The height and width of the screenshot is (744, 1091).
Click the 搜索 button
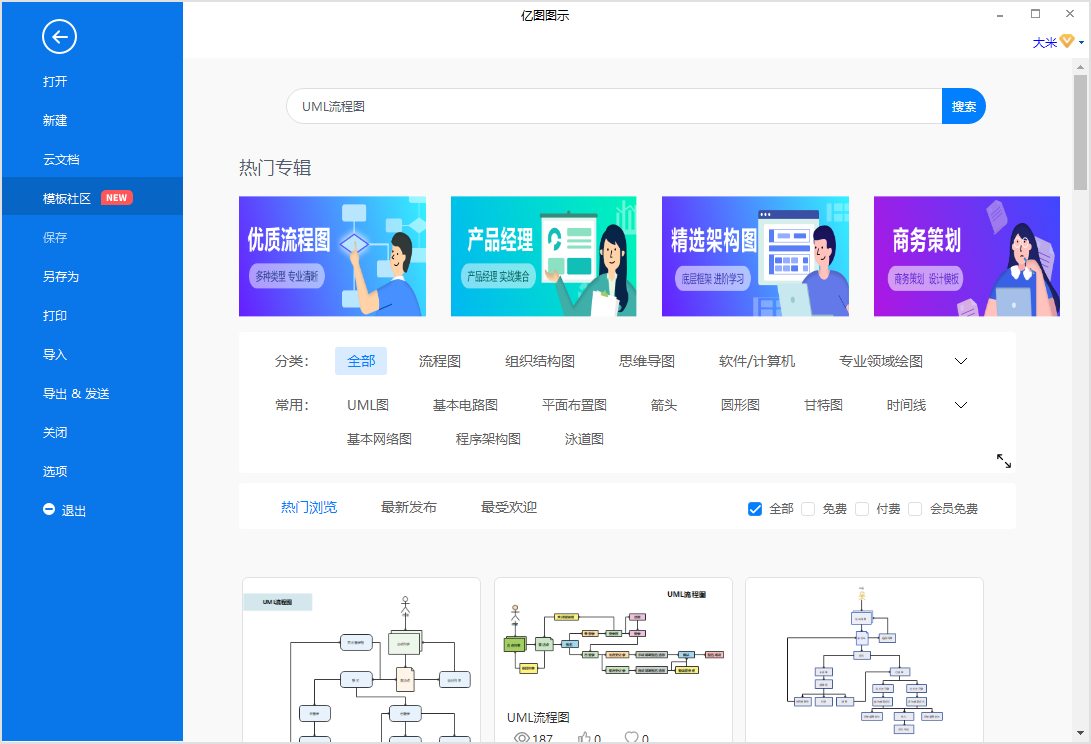point(964,106)
